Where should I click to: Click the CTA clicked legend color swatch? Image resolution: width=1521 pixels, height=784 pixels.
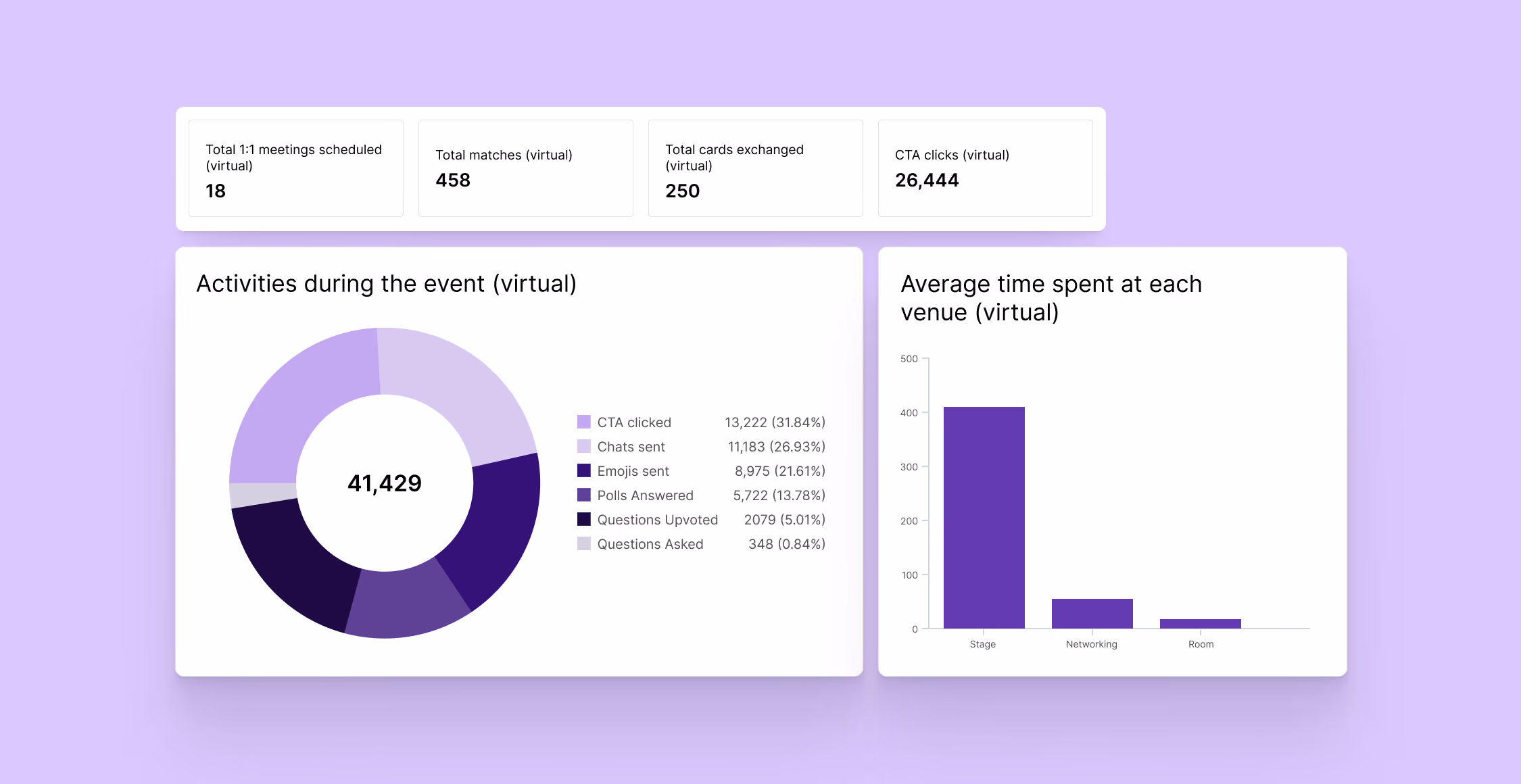click(584, 422)
